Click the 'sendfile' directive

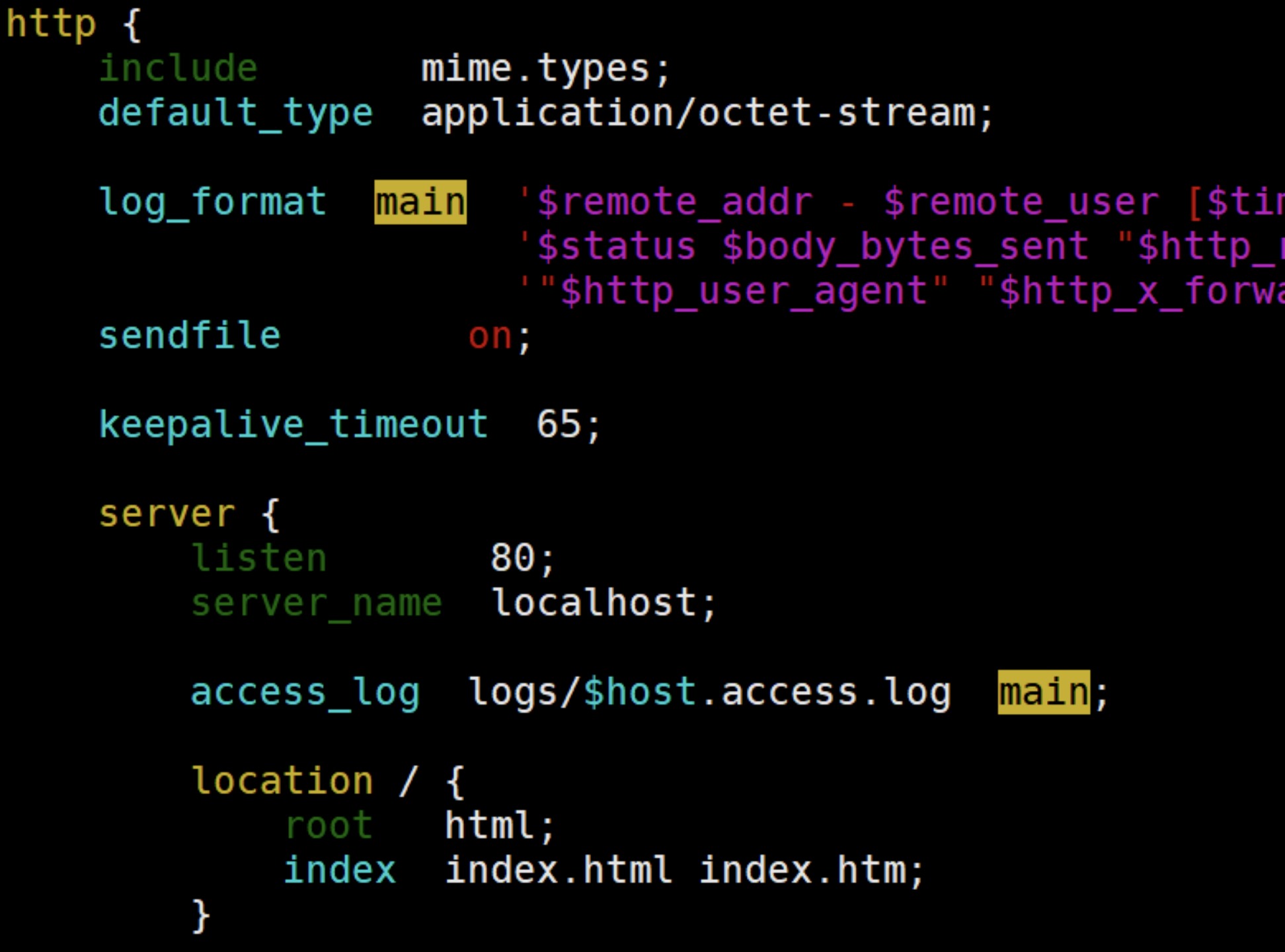[190, 336]
